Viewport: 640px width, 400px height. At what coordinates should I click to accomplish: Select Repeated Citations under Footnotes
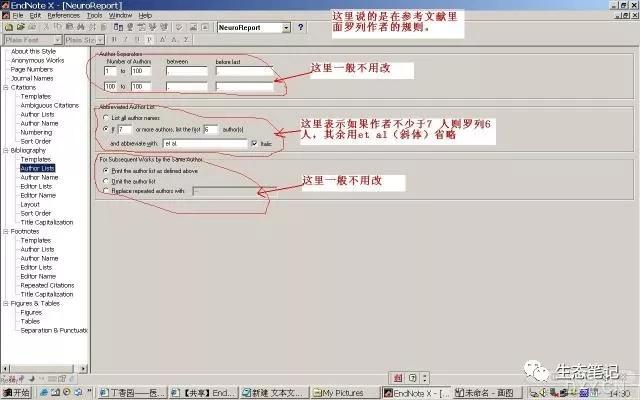47,285
